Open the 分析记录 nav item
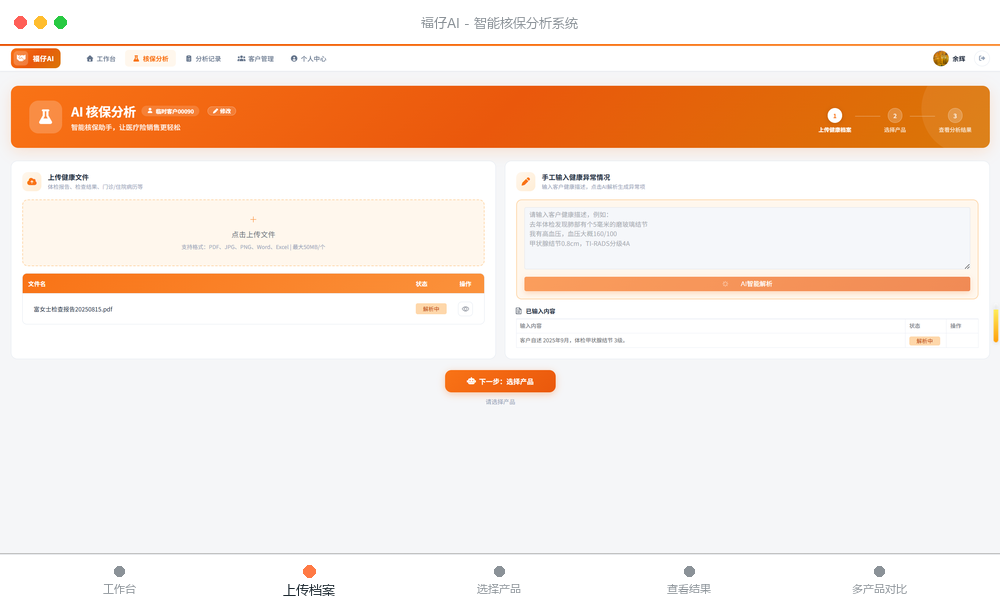 (x=203, y=59)
